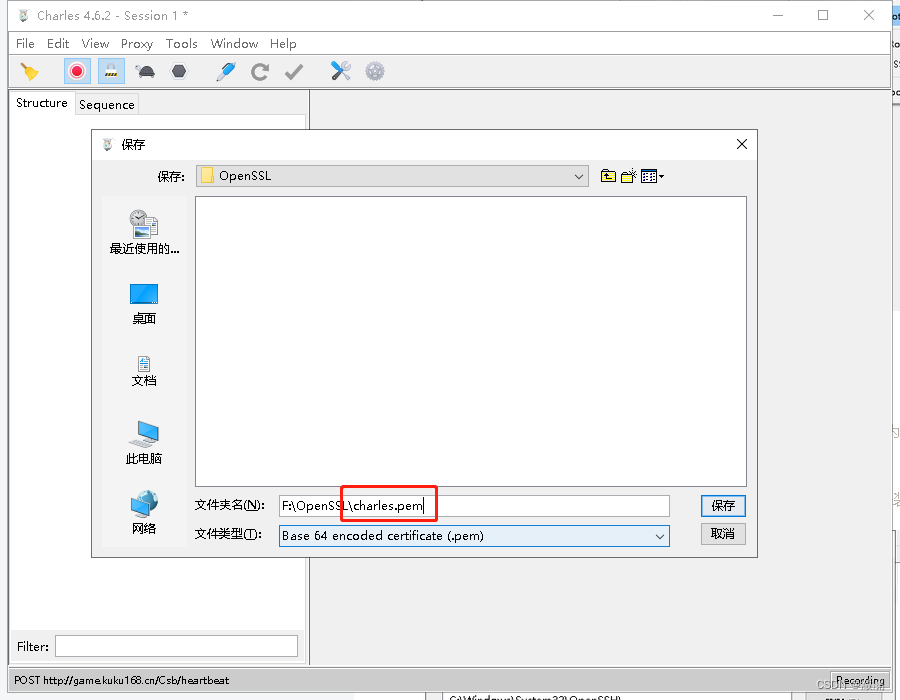Image resolution: width=900 pixels, height=700 pixels.
Task: Click the Save (保存) button
Action: 723,505
